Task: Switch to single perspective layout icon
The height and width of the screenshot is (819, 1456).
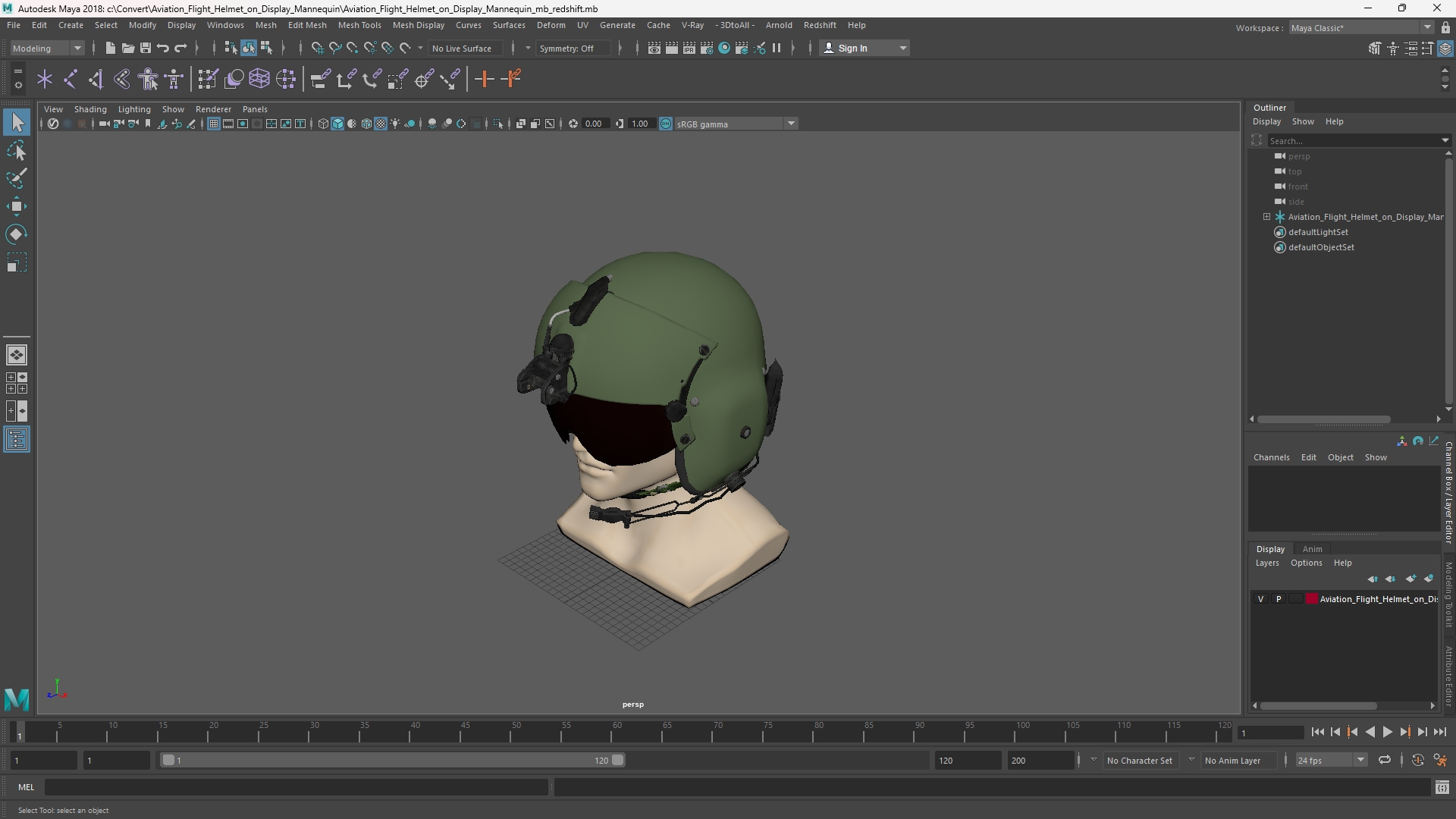Action: pos(17,355)
